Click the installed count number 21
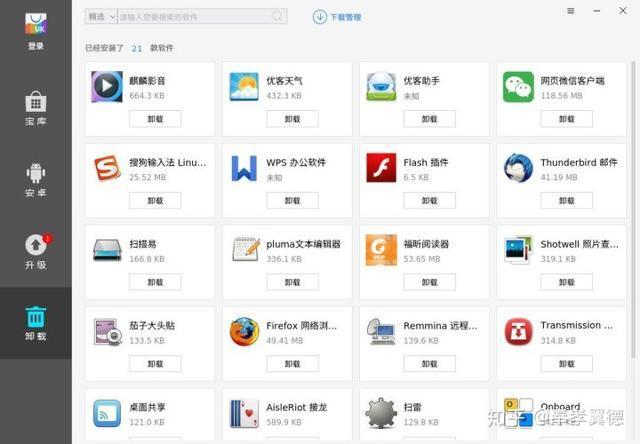The height and width of the screenshot is (444, 640). tap(137, 49)
